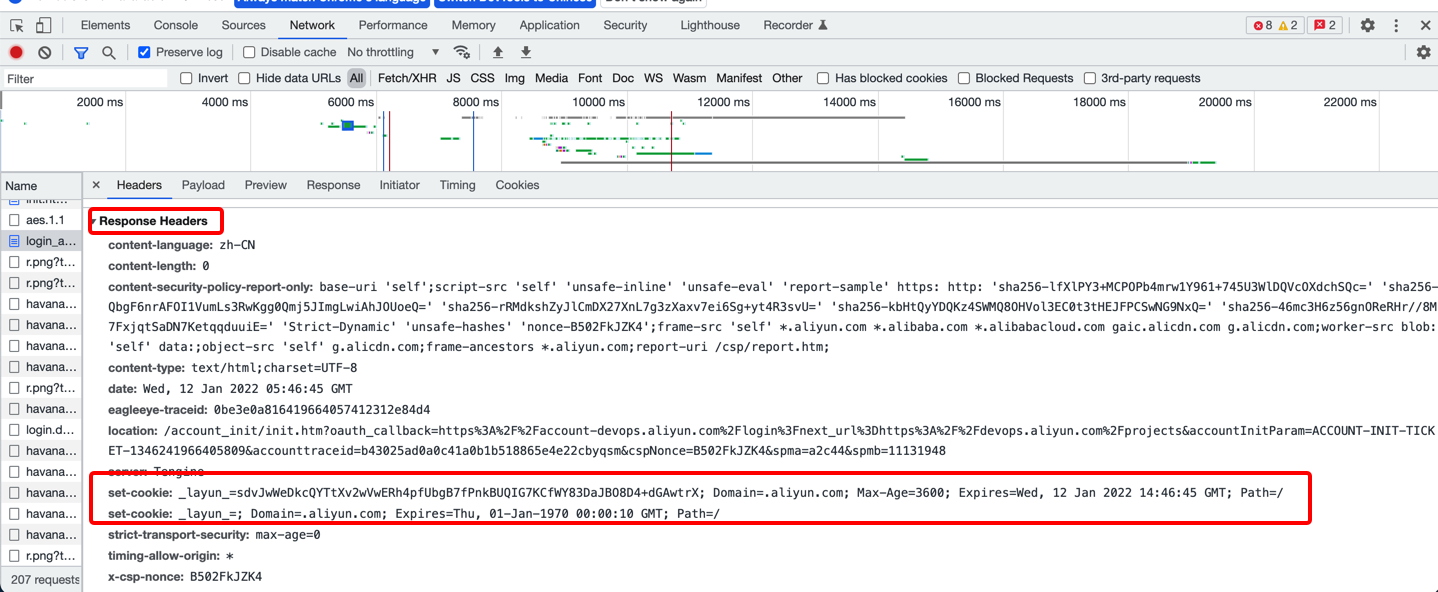Export HAR file with download arrow

click(x=526, y=52)
